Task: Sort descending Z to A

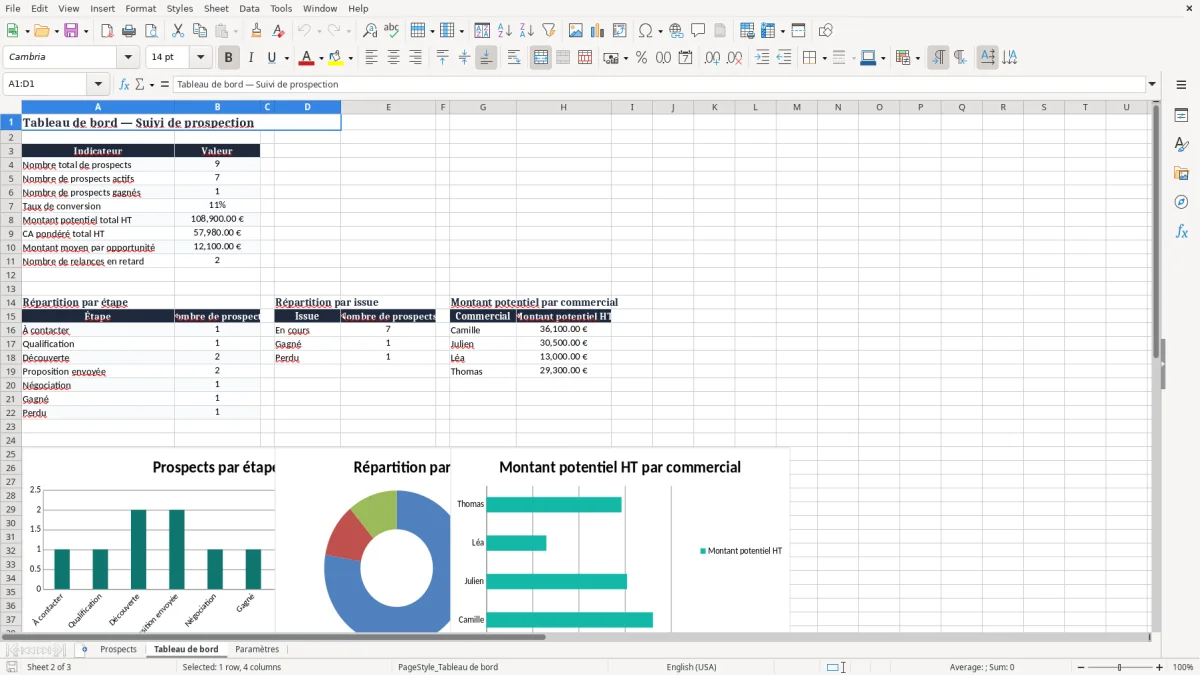Action: coord(526,31)
